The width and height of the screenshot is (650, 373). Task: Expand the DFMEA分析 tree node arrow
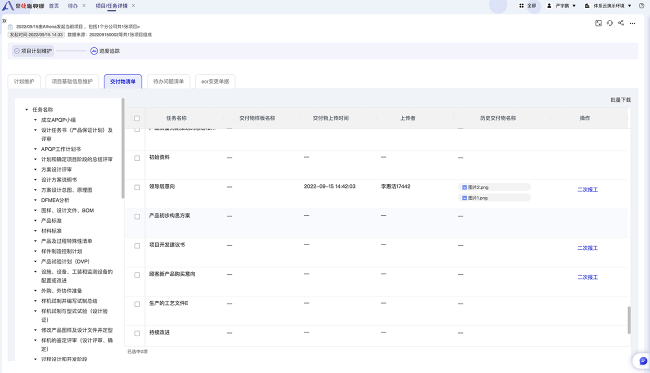point(35,200)
